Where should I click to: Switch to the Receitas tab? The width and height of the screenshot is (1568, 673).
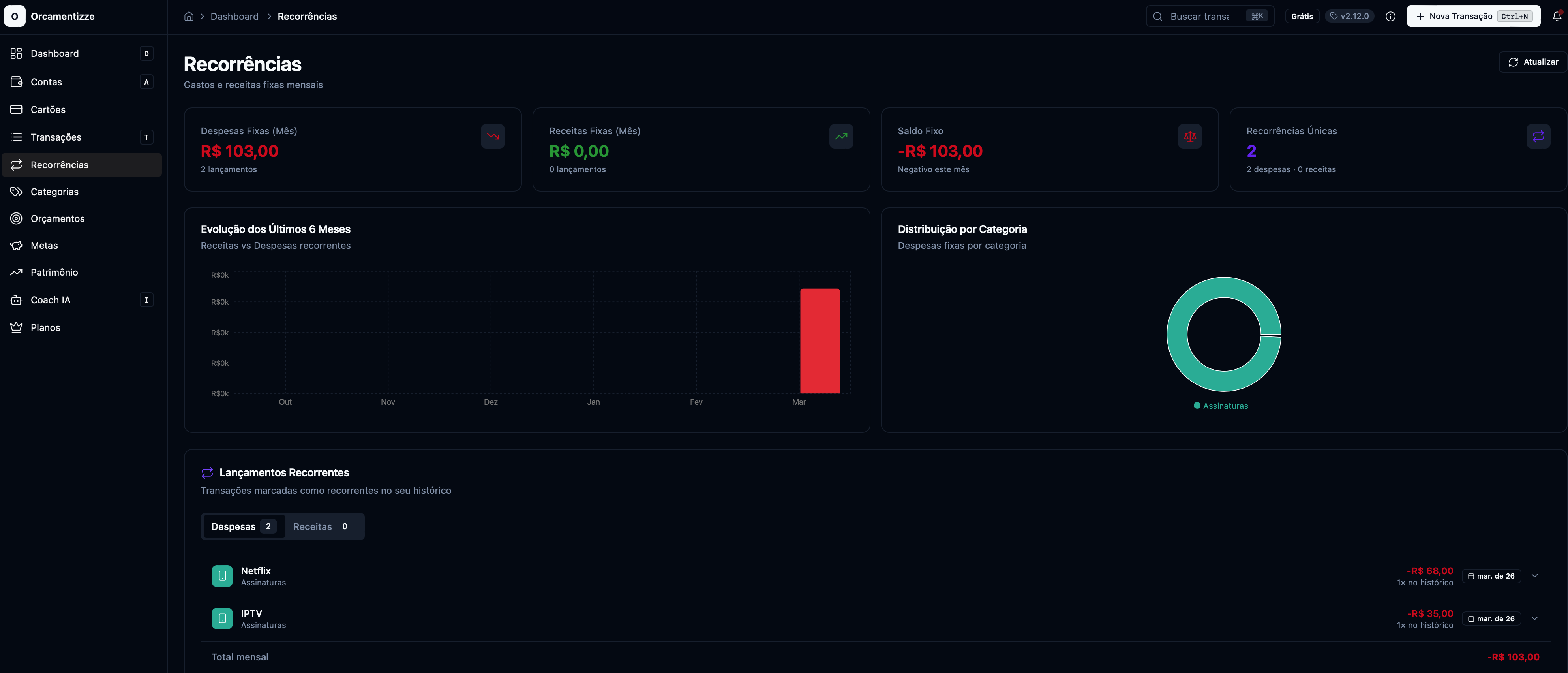click(321, 527)
